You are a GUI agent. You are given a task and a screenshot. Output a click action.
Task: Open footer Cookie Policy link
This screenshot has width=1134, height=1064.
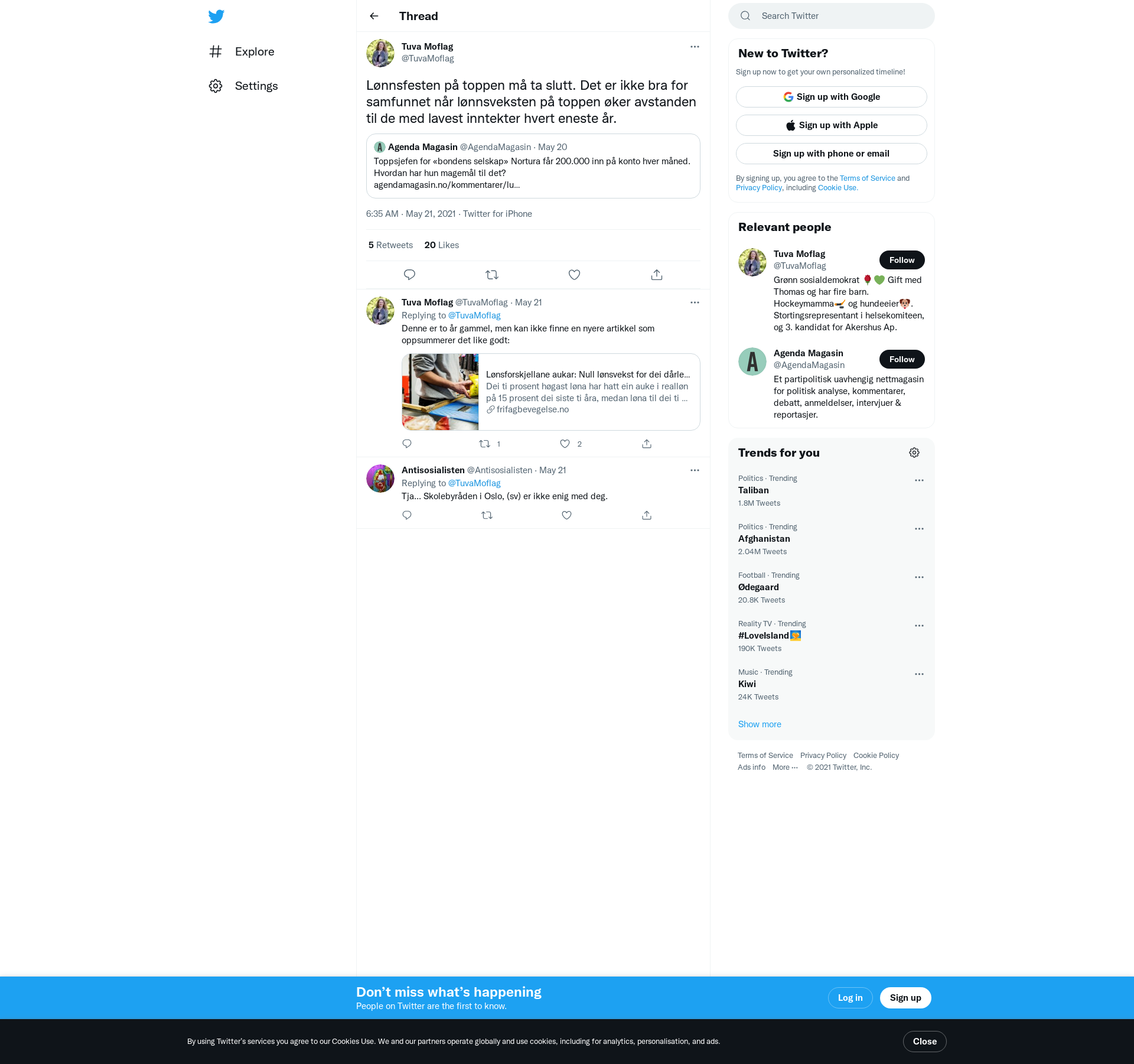876,756
